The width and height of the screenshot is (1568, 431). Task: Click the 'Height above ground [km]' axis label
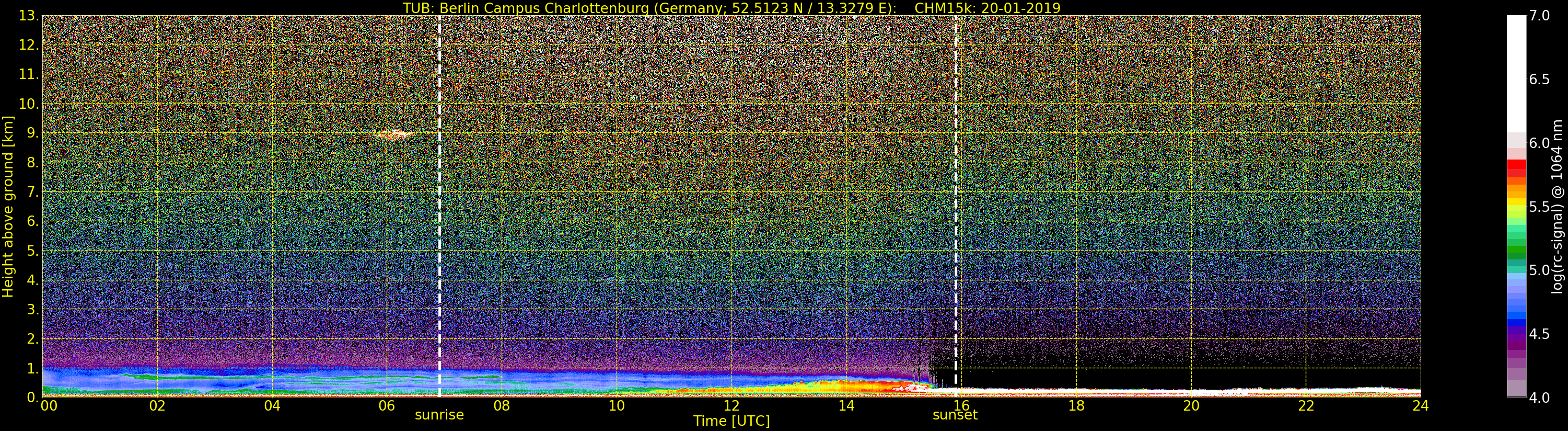(8, 206)
